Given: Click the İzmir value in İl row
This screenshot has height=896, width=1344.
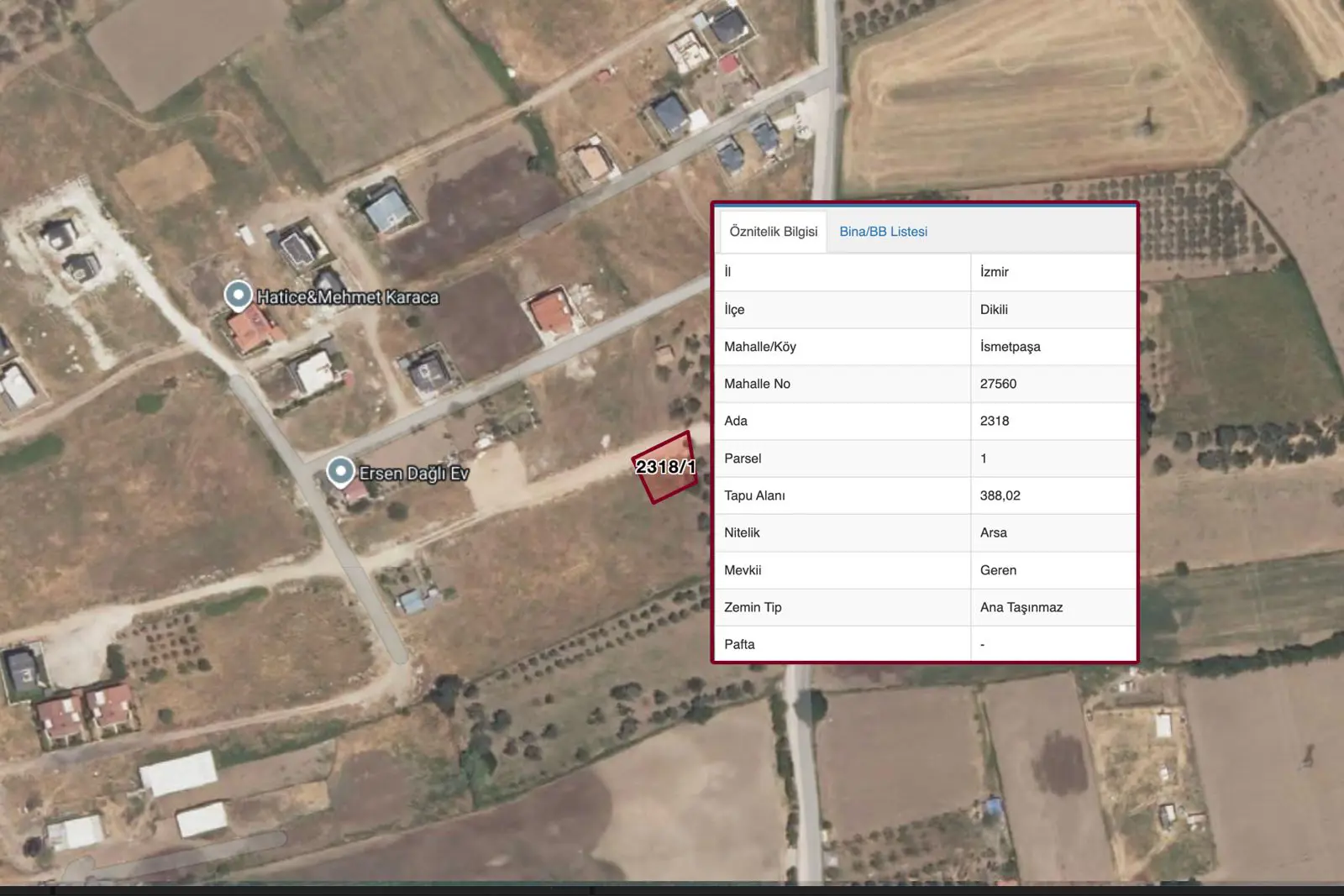Looking at the screenshot, I should click(x=995, y=272).
